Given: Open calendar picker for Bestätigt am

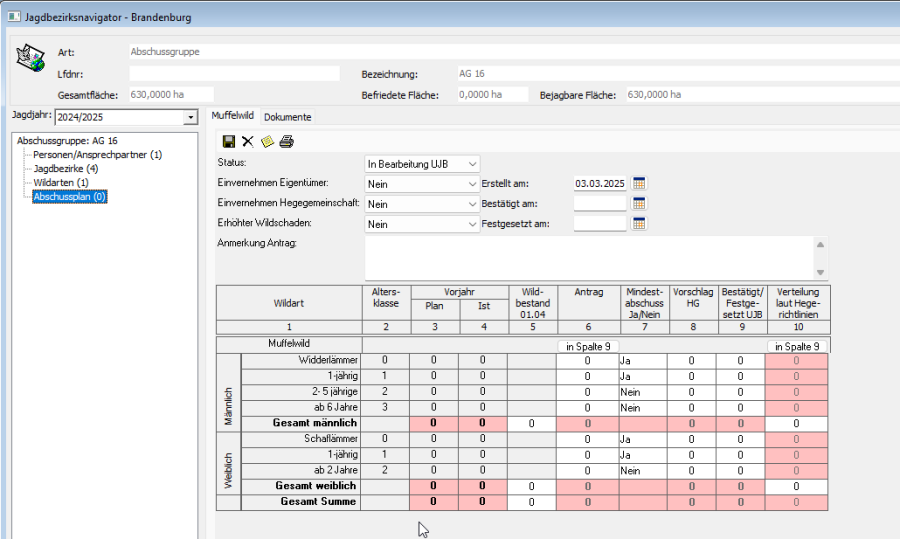Looking at the screenshot, I should tap(640, 204).
